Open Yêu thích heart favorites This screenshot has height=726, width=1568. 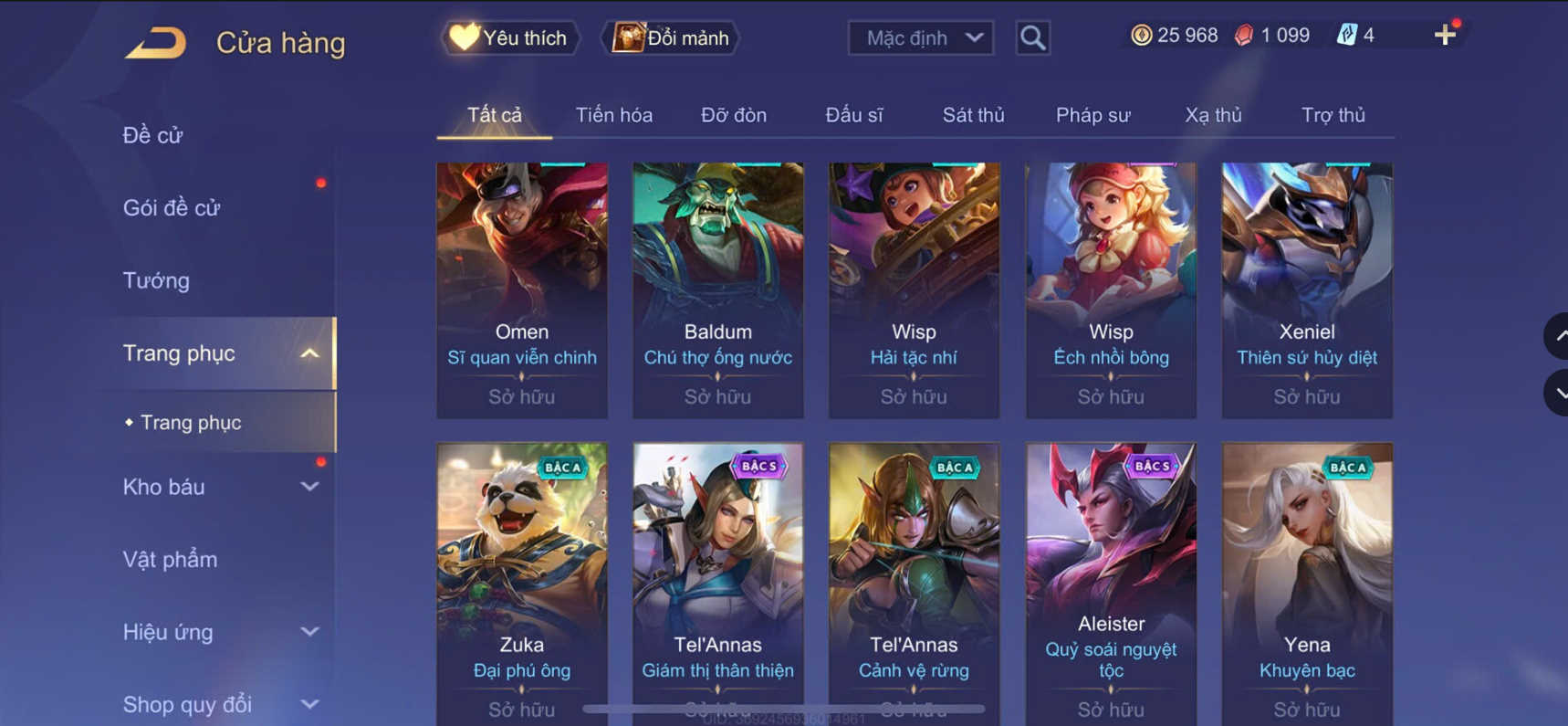tap(510, 37)
